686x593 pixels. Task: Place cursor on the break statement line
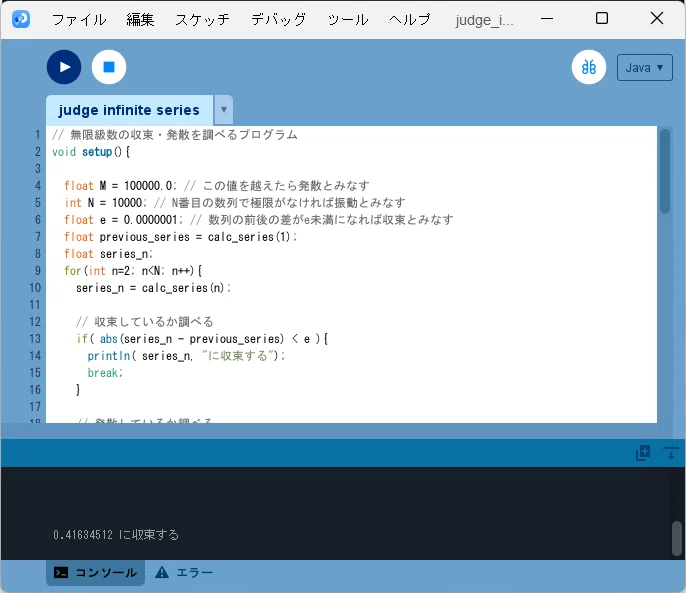[x=105, y=373]
